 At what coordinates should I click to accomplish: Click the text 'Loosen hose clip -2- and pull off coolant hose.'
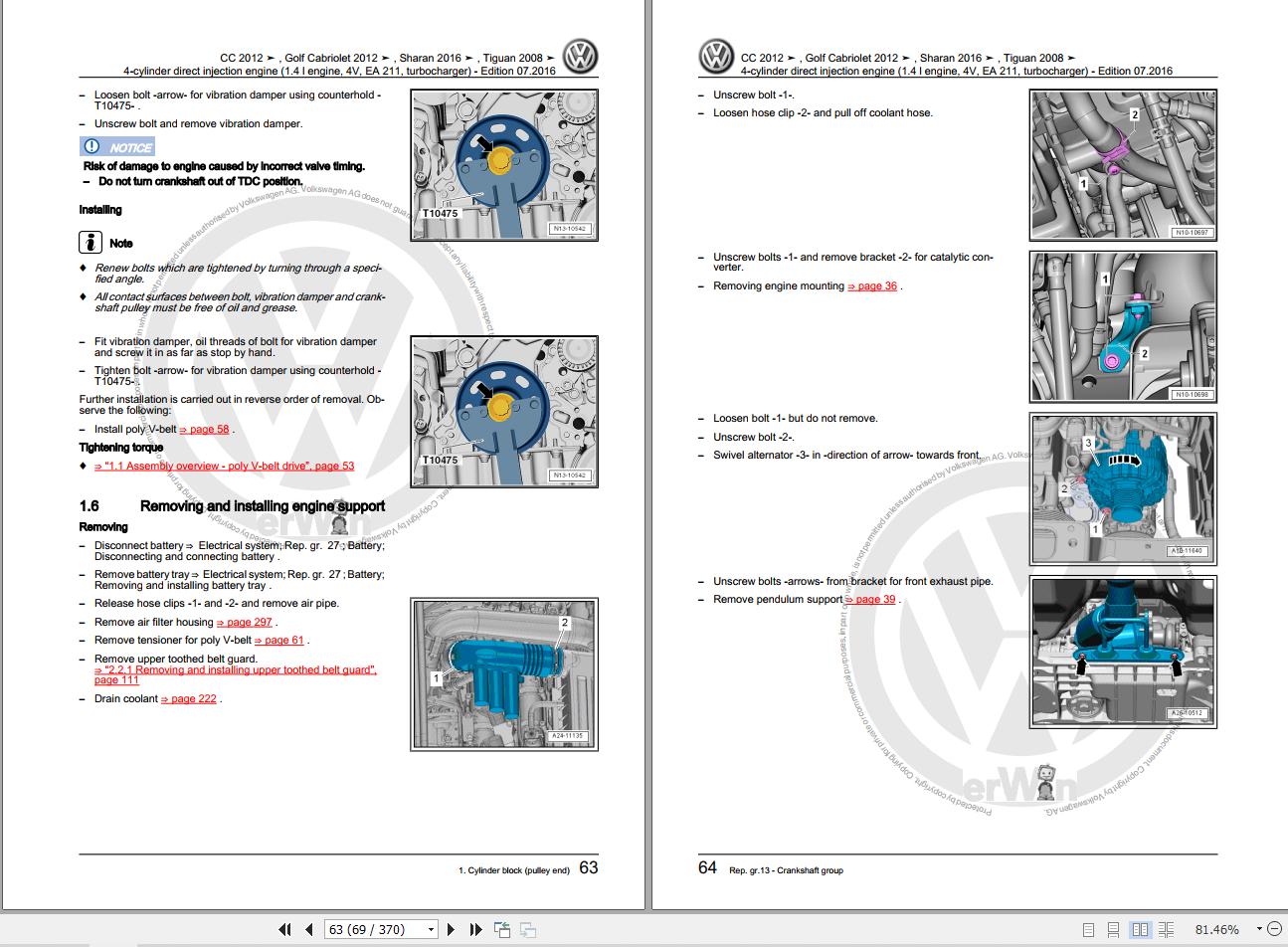[x=823, y=112]
